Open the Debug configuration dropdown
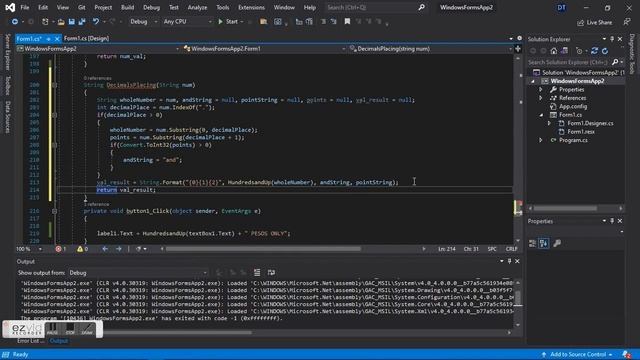The width and height of the screenshot is (640, 360). pyautogui.click(x=144, y=22)
